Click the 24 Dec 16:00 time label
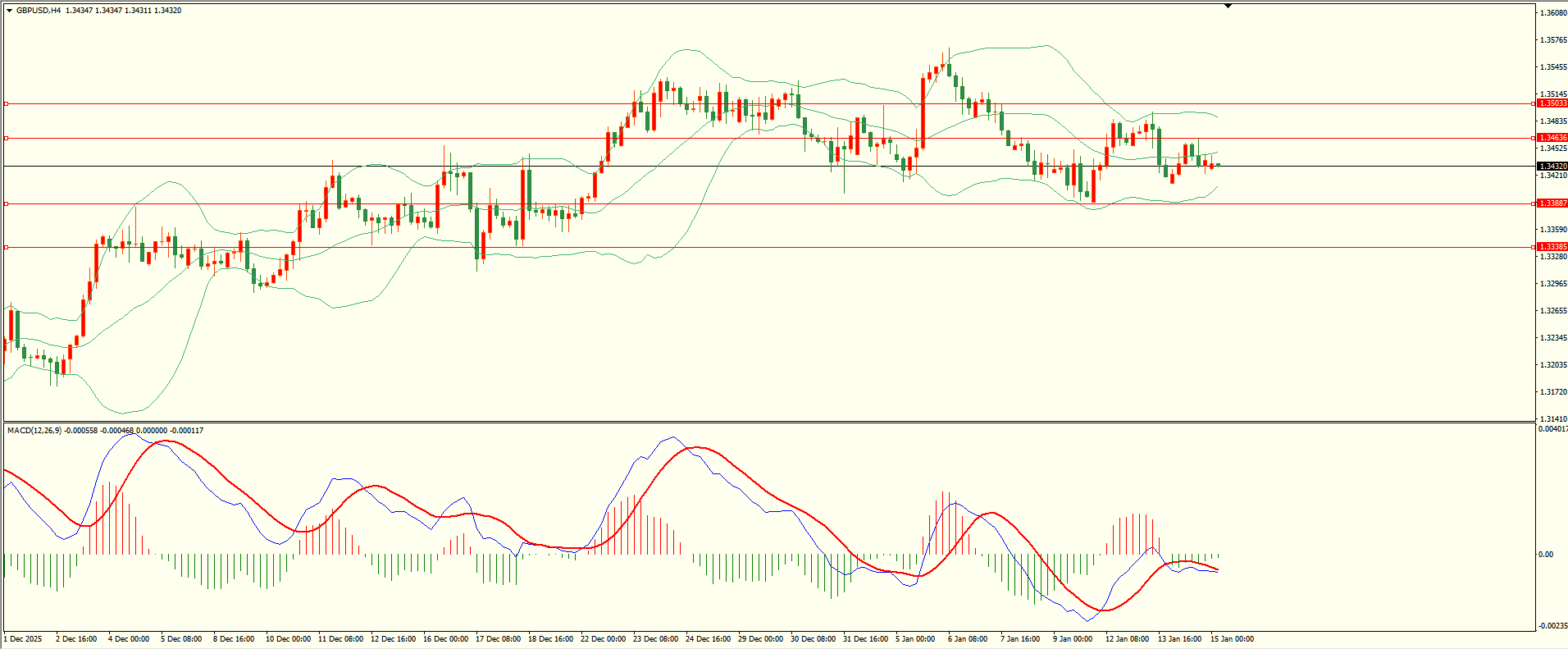Image resolution: width=1568 pixels, height=649 pixels. [708, 639]
